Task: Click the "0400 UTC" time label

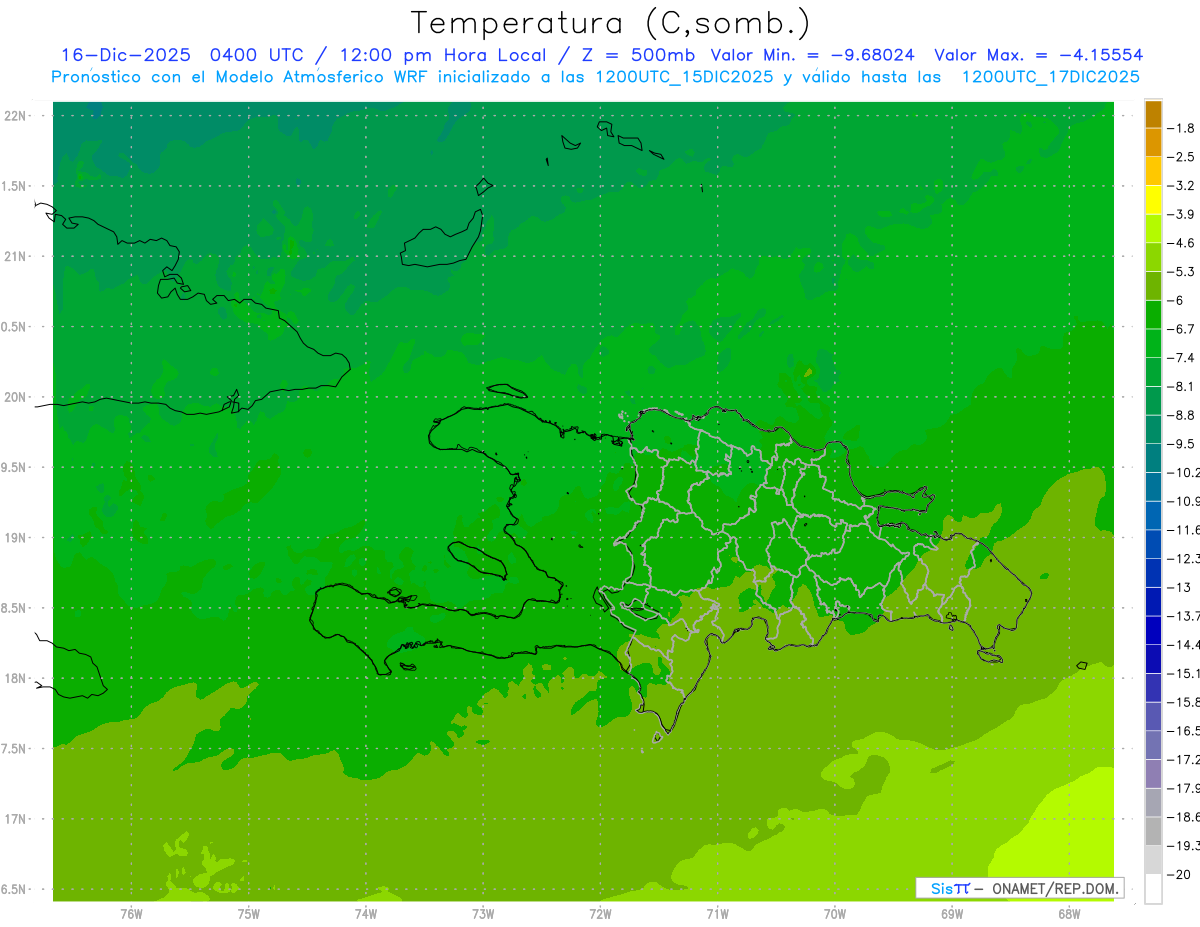Action: (256, 55)
